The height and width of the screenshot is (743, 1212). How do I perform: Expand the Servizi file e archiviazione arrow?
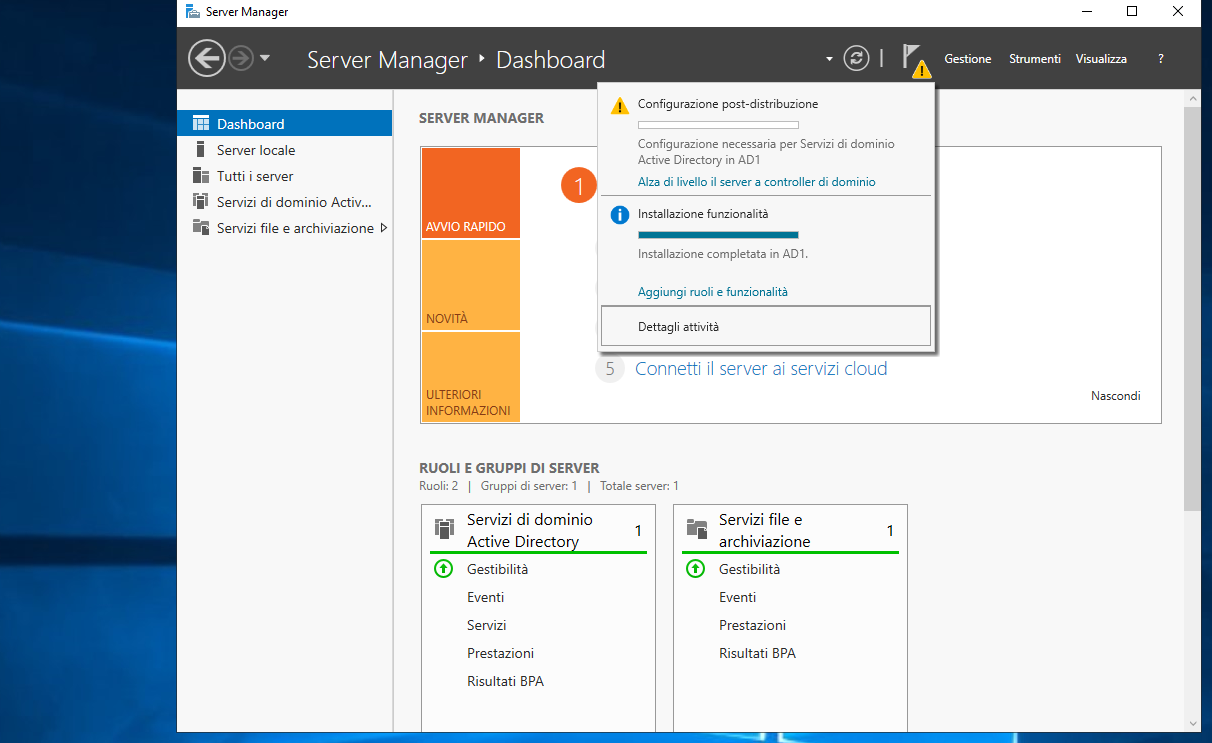(384, 228)
